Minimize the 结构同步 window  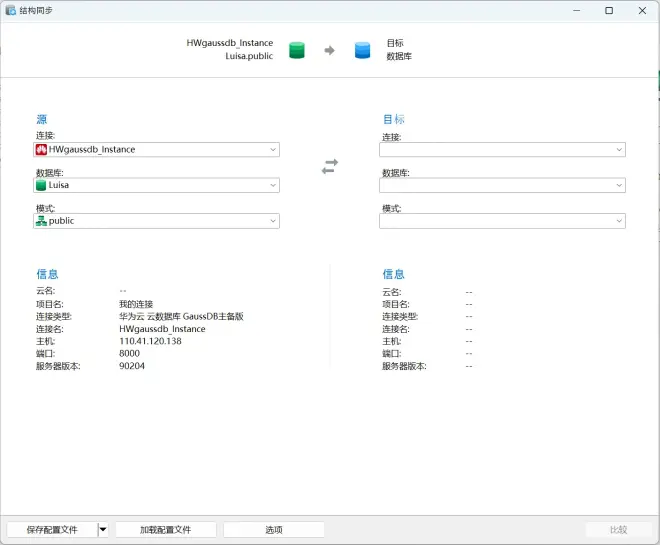click(577, 11)
